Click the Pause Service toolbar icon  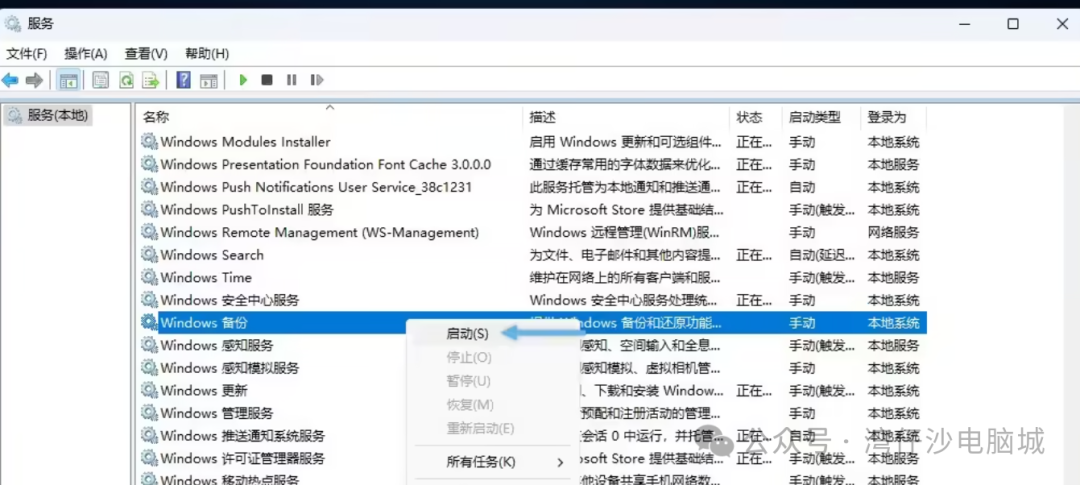(x=292, y=80)
